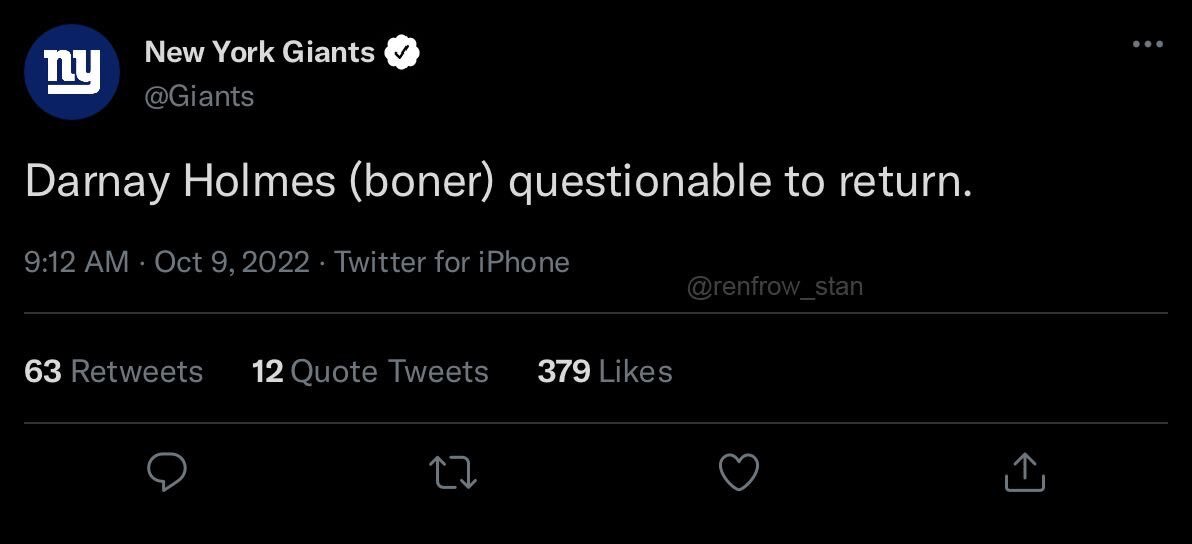Screen dimensions: 1192x544
Task: Click the @renfrow_stan watermark text
Action: coord(775,287)
